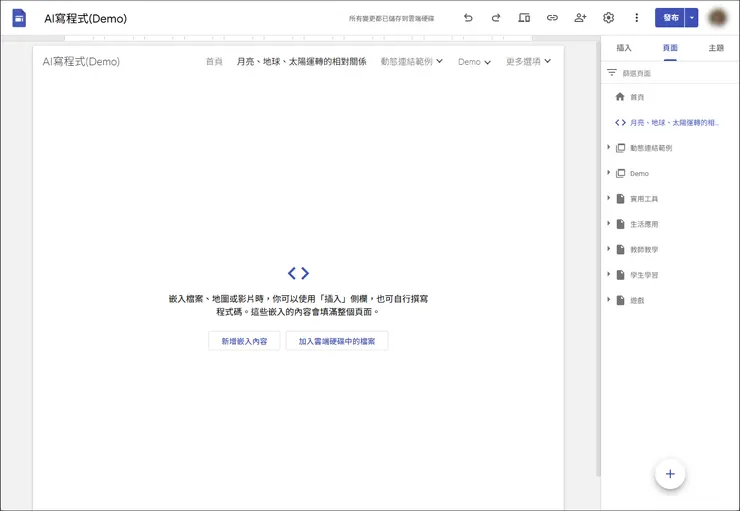Image resolution: width=740 pixels, height=511 pixels.
Task: Undo the last change
Action: tap(468, 18)
